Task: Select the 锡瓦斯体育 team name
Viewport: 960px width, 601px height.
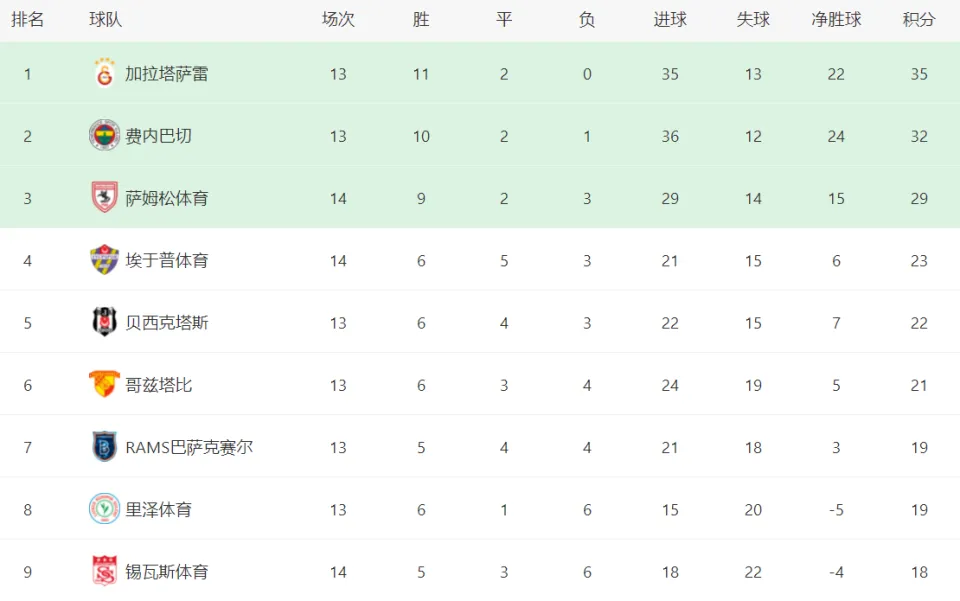Action: coord(167,572)
